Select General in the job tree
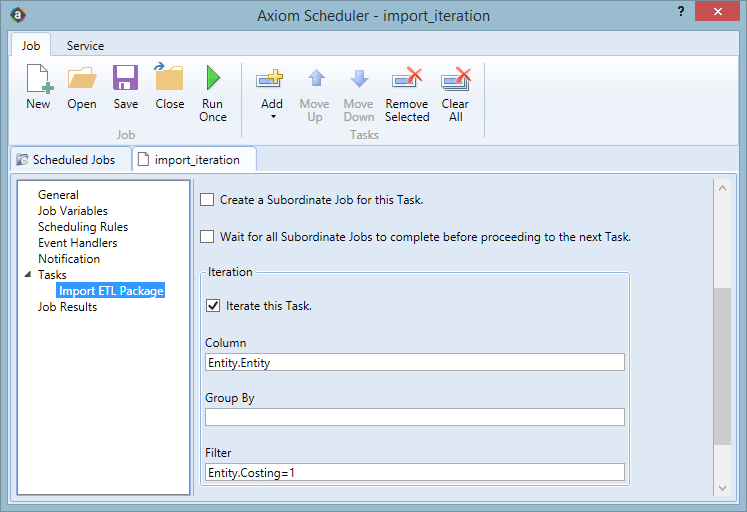Viewport: 747px width, 512px height. [58, 195]
